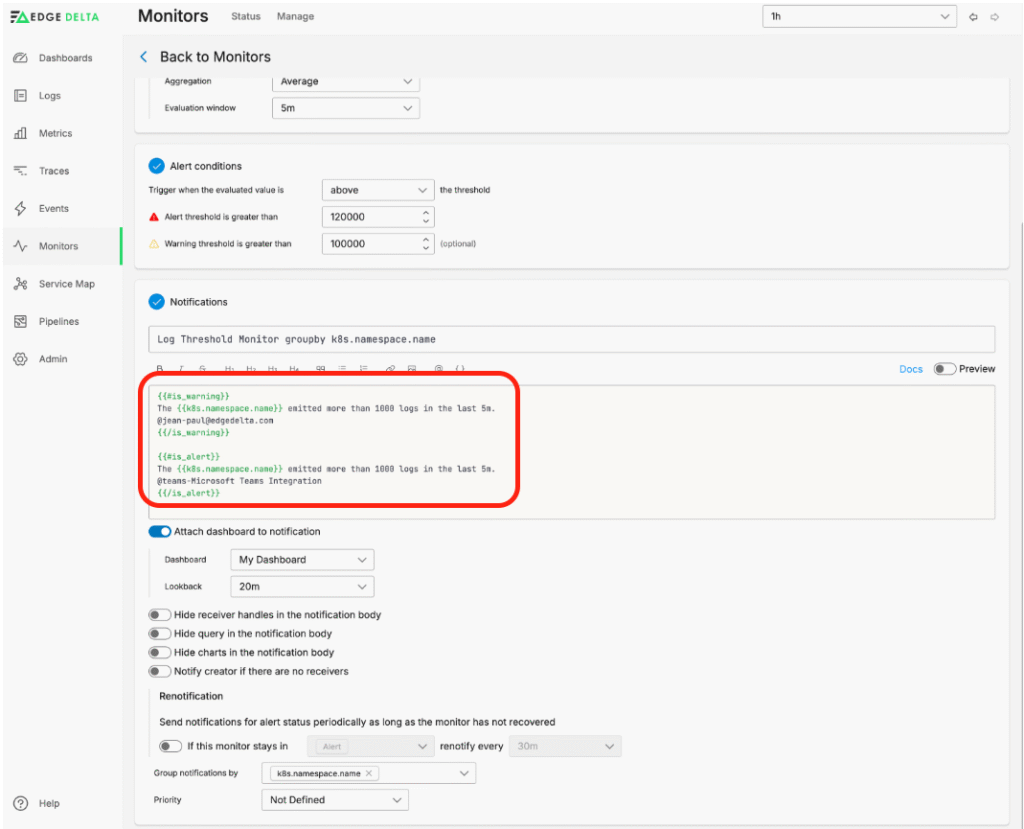Increase the Alert threshold stepper value
Image resolution: width=1024 pixels, height=829 pixels.
[426, 212]
